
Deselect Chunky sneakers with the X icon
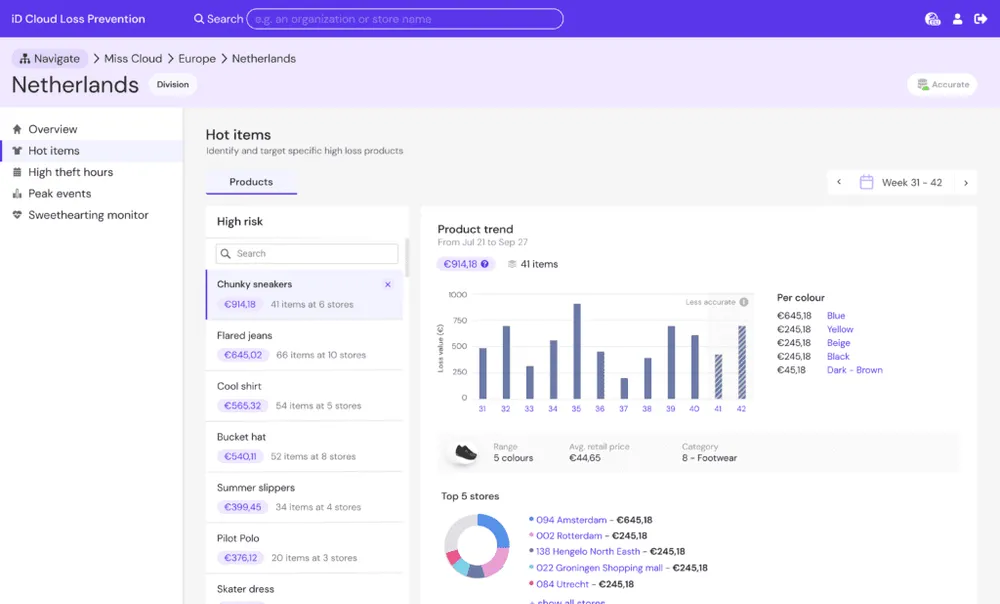388,285
